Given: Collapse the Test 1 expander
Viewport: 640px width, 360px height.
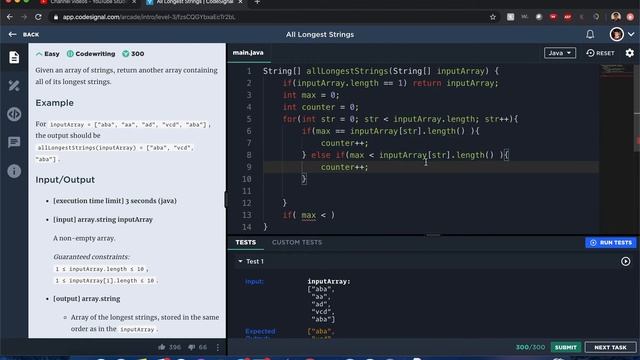Looking at the screenshot, I should pos(240,261).
